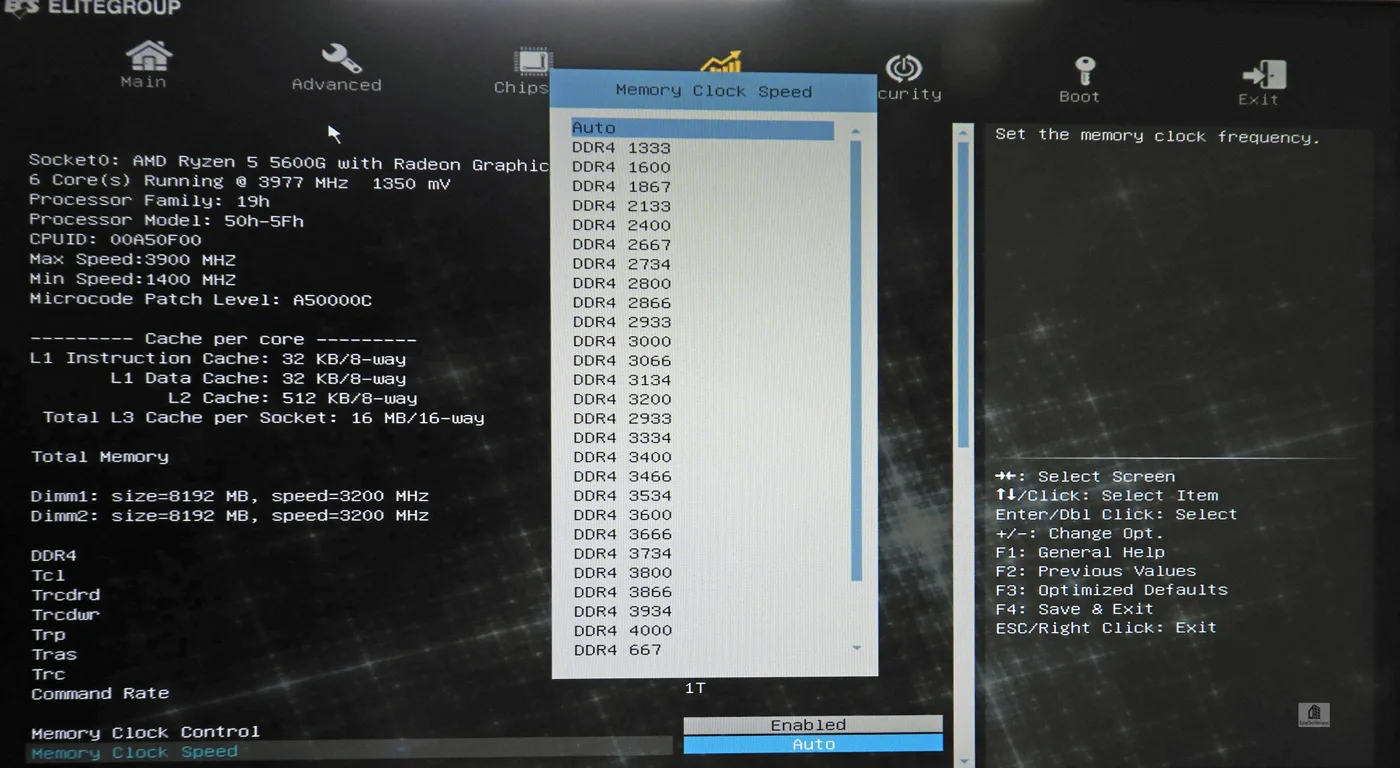Viewport: 1400px width, 768px height.
Task: Select DDR4 667 option
Action: [x=616, y=650]
